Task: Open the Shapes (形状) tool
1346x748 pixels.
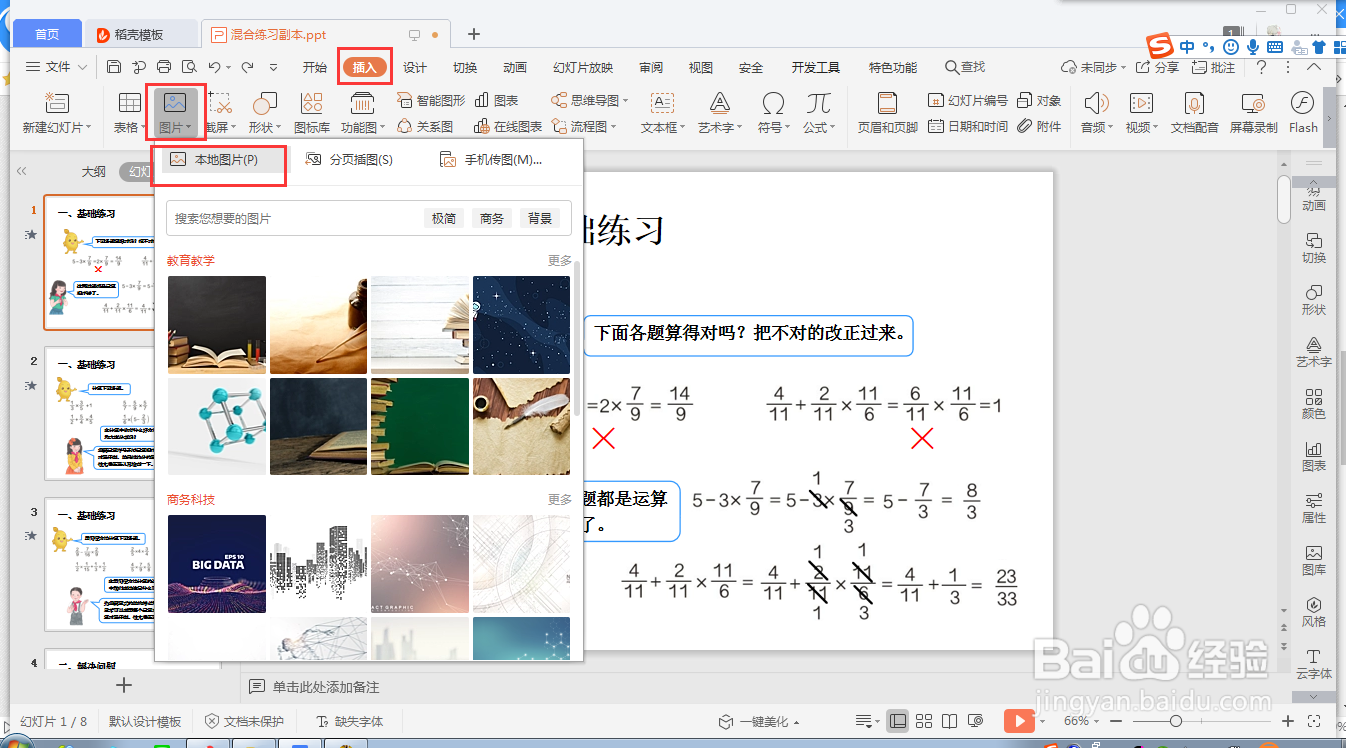Action: click(264, 111)
